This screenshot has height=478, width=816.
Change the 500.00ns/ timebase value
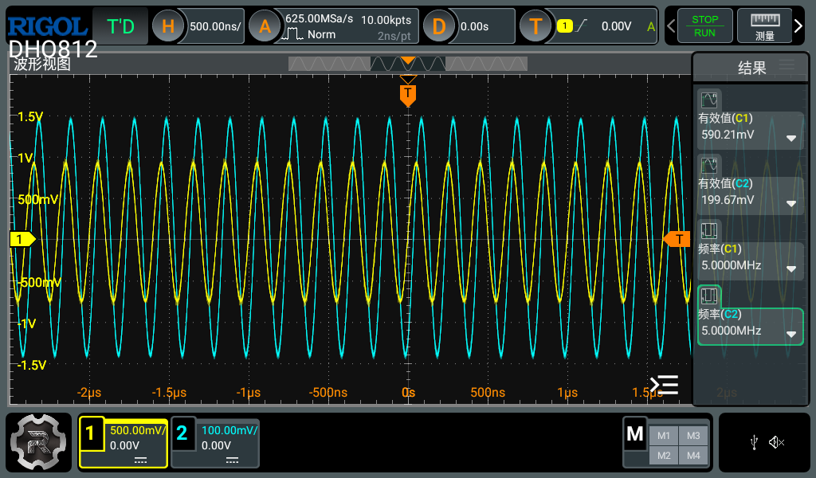pos(215,26)
